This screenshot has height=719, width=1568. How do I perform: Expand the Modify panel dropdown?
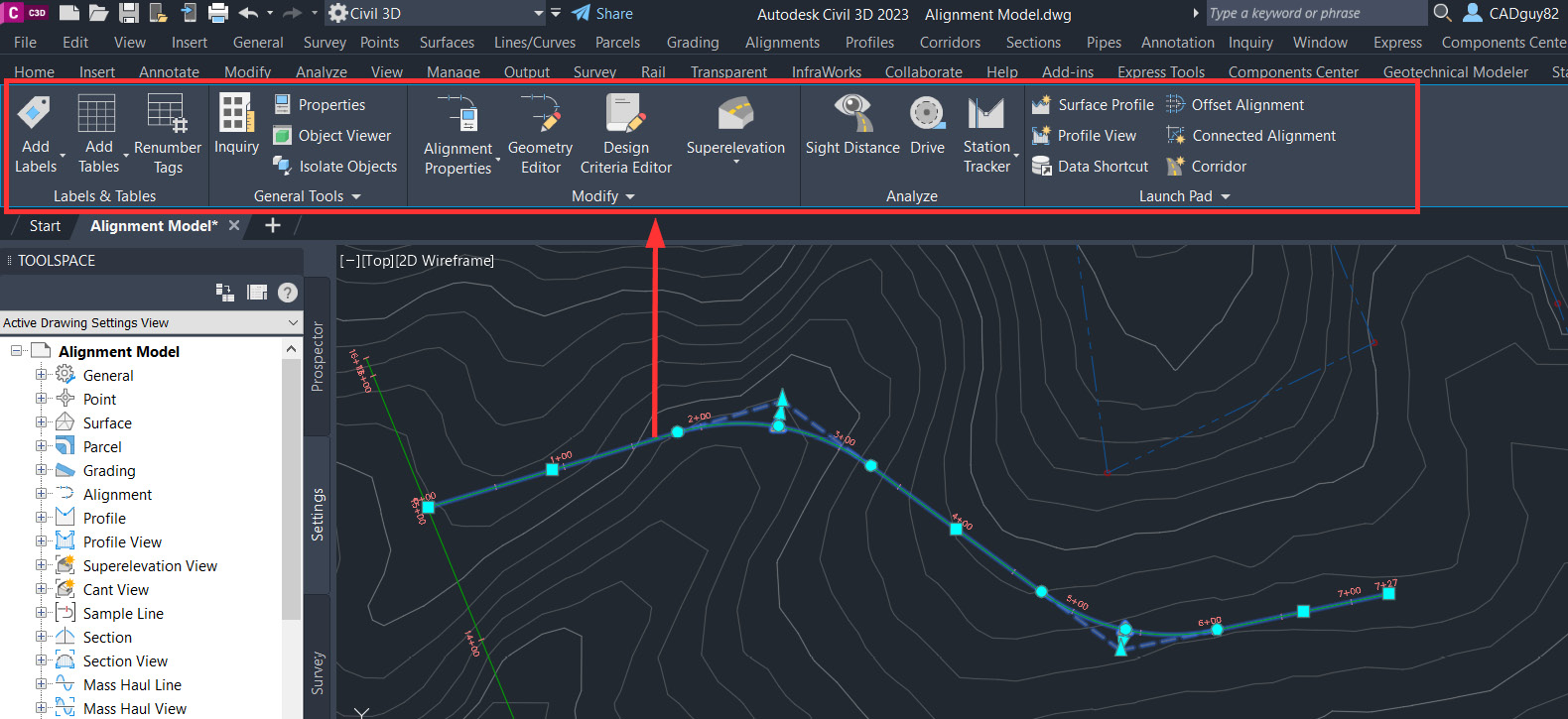click(x=630, y=196)
